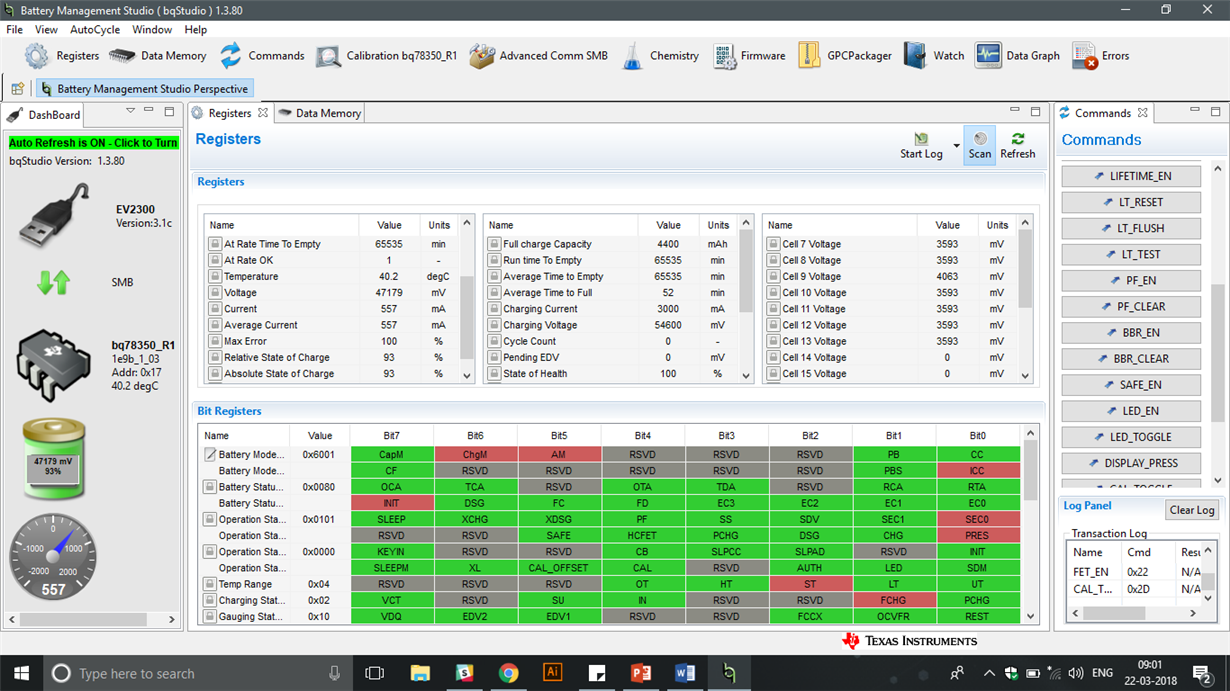Toggle log checkbox for Current register
The width and height of the screenshot is (1230, 691).
tap(215, 309)
